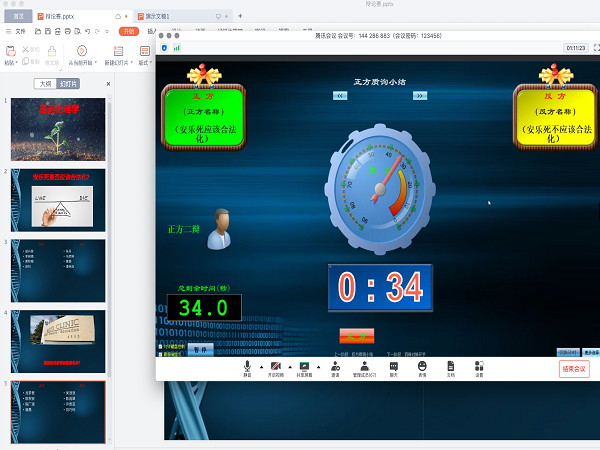The image size is (600, 450).
Task: Open the Settings icon in meeting toolbar
Action: pyautogui.click(x=479, y=368)
